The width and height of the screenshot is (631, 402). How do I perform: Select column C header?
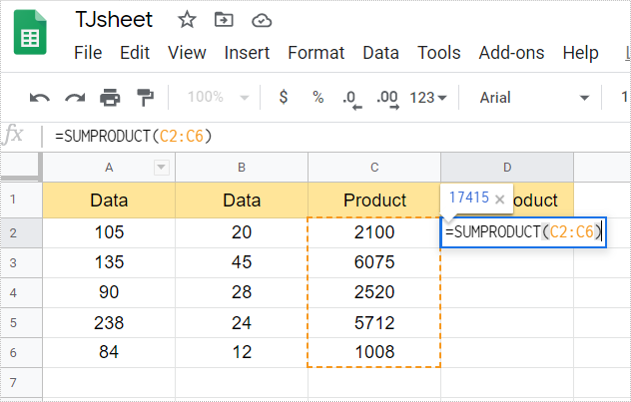click(x=374, y=167)
